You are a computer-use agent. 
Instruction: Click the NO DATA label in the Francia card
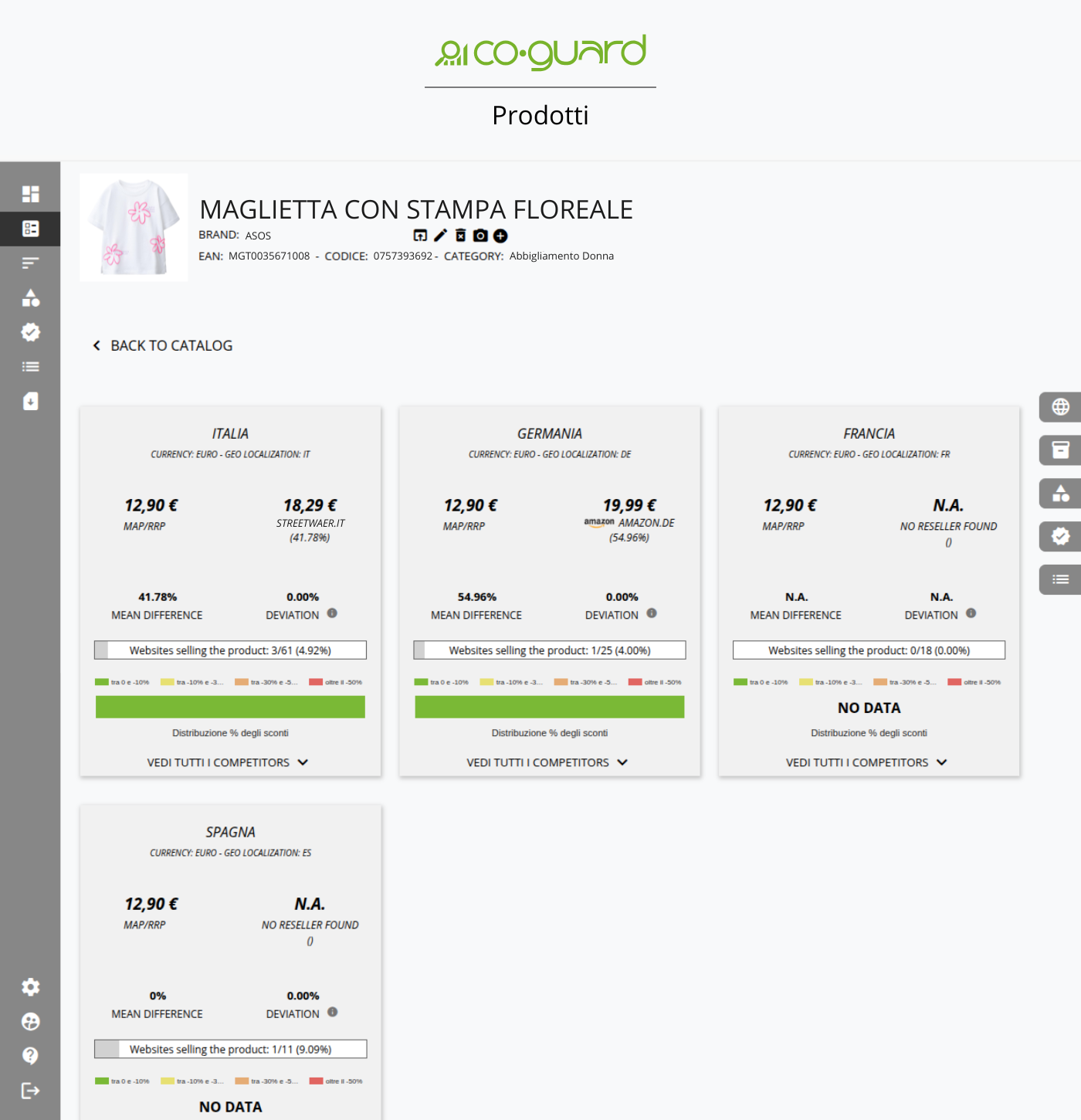(869, 708)
